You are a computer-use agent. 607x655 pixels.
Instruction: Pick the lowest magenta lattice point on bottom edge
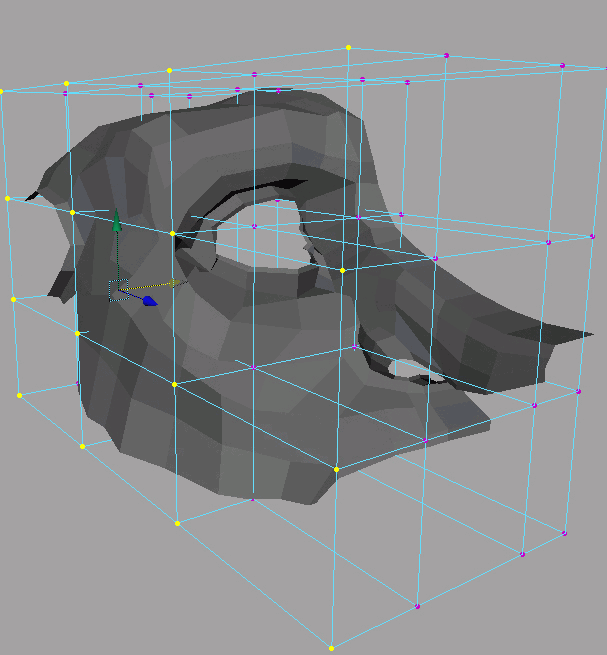tap(417, 606)
